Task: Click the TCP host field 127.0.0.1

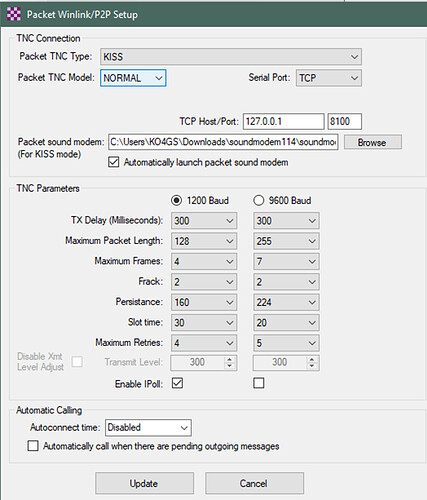Action: (x=283, y=121)
